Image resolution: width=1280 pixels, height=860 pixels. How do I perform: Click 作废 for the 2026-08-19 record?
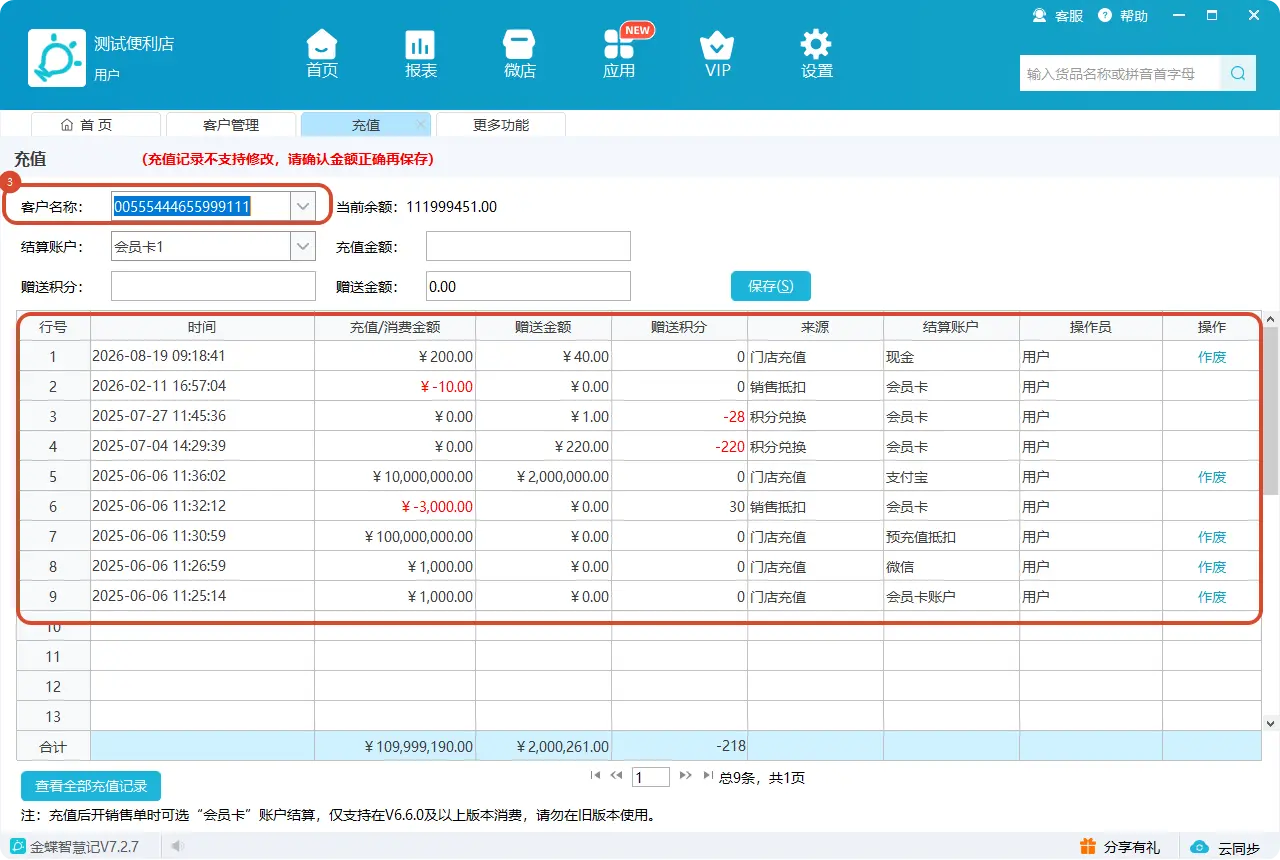pos(1212,357)
